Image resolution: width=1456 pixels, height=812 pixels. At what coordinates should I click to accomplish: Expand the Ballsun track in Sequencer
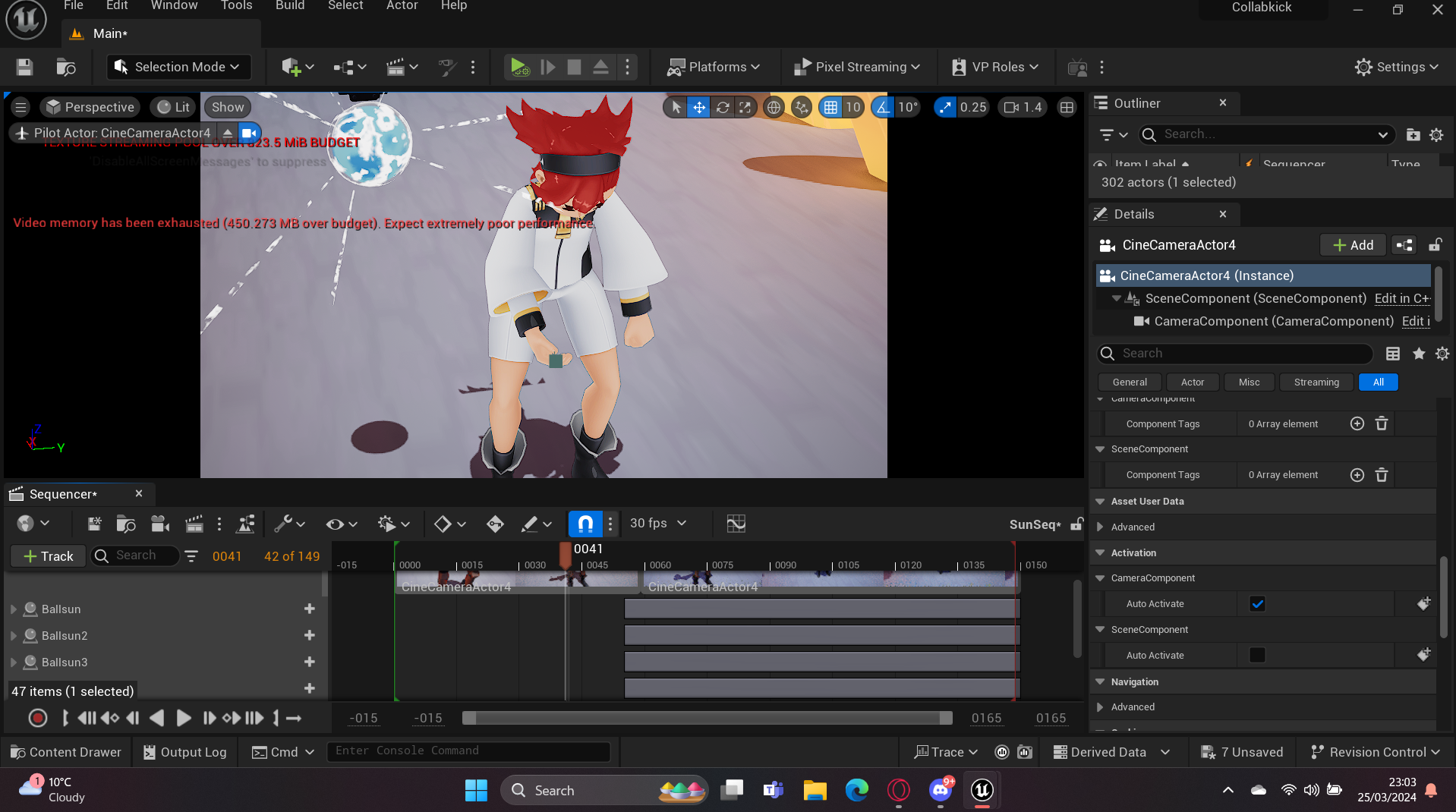click(x=13, y=609)
